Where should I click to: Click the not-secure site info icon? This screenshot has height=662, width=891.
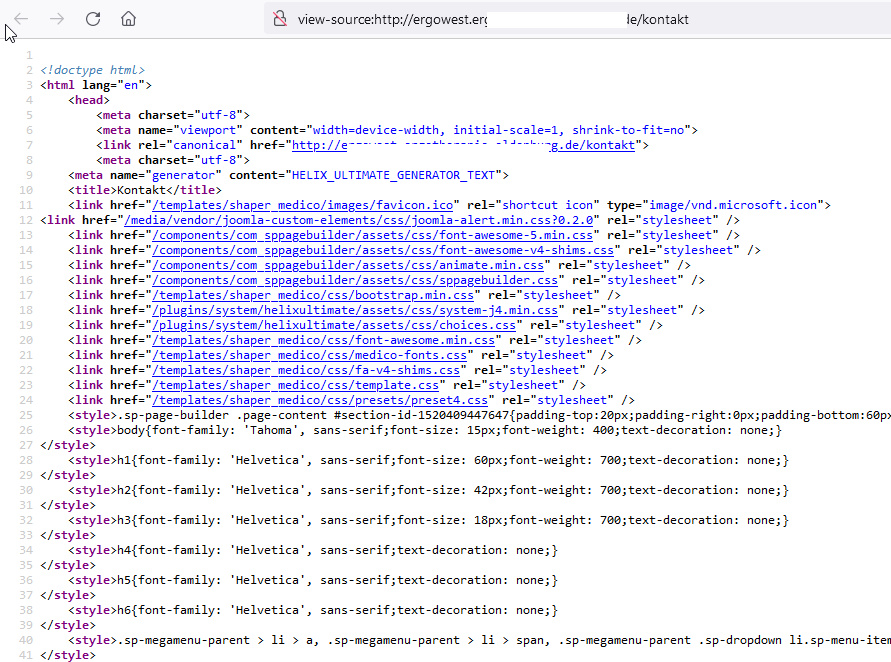coord(280,19)
